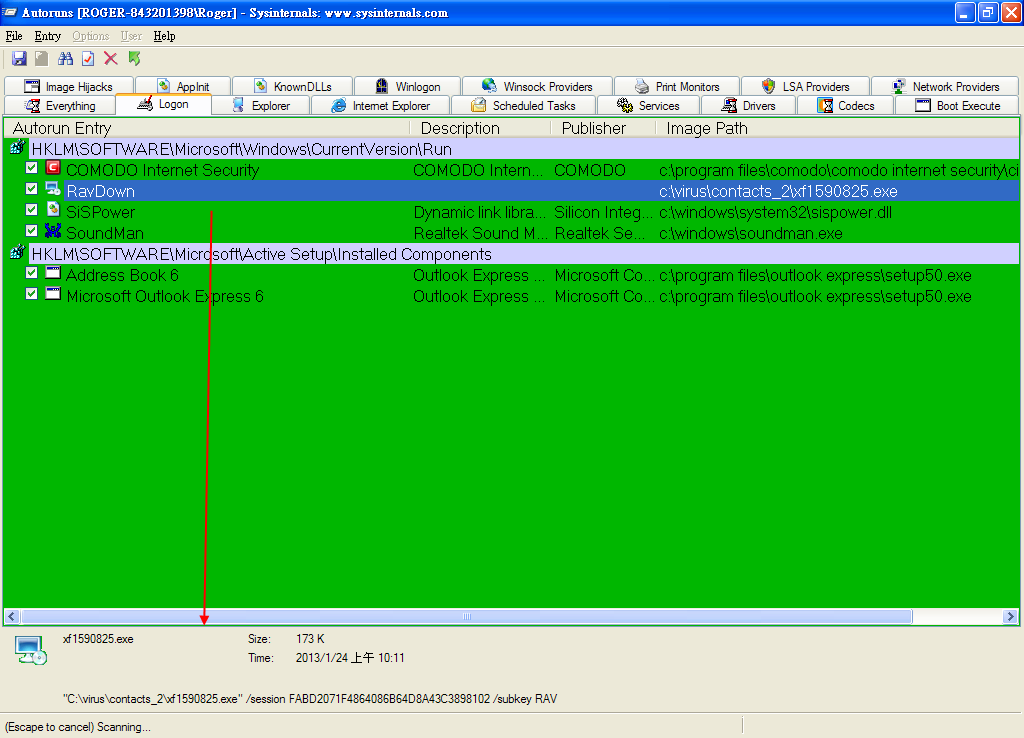Image resolution: width=1024 pixels, height=738 pixels.
Task: Click the RavDown entry icon
Action: (53, 189)
